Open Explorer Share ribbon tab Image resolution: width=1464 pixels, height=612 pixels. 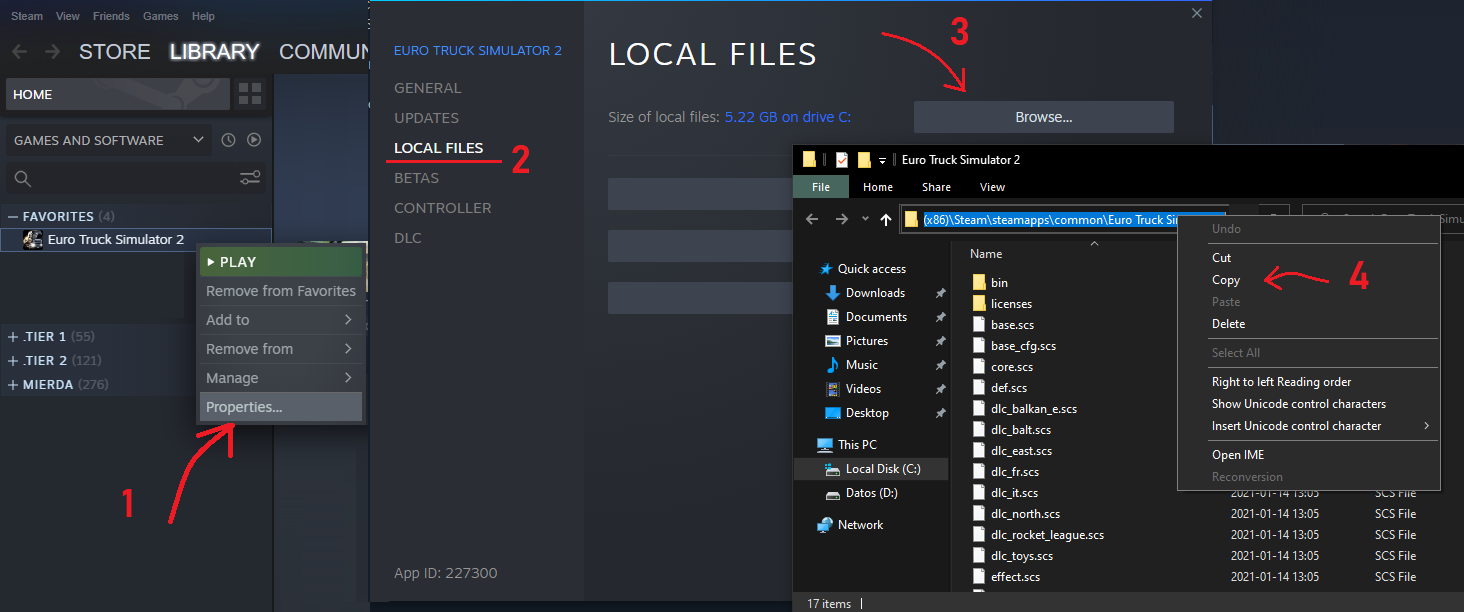(937, 187)
